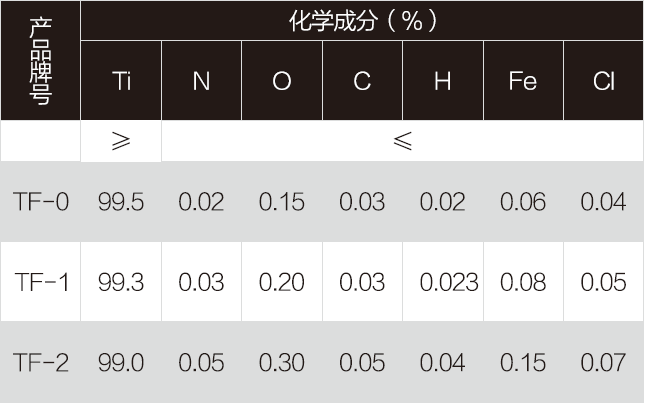The height and width of the screenshot is (404, 645).
Task: Click the 0.07 Cl value for TF-2
Action: click(603, 362)
